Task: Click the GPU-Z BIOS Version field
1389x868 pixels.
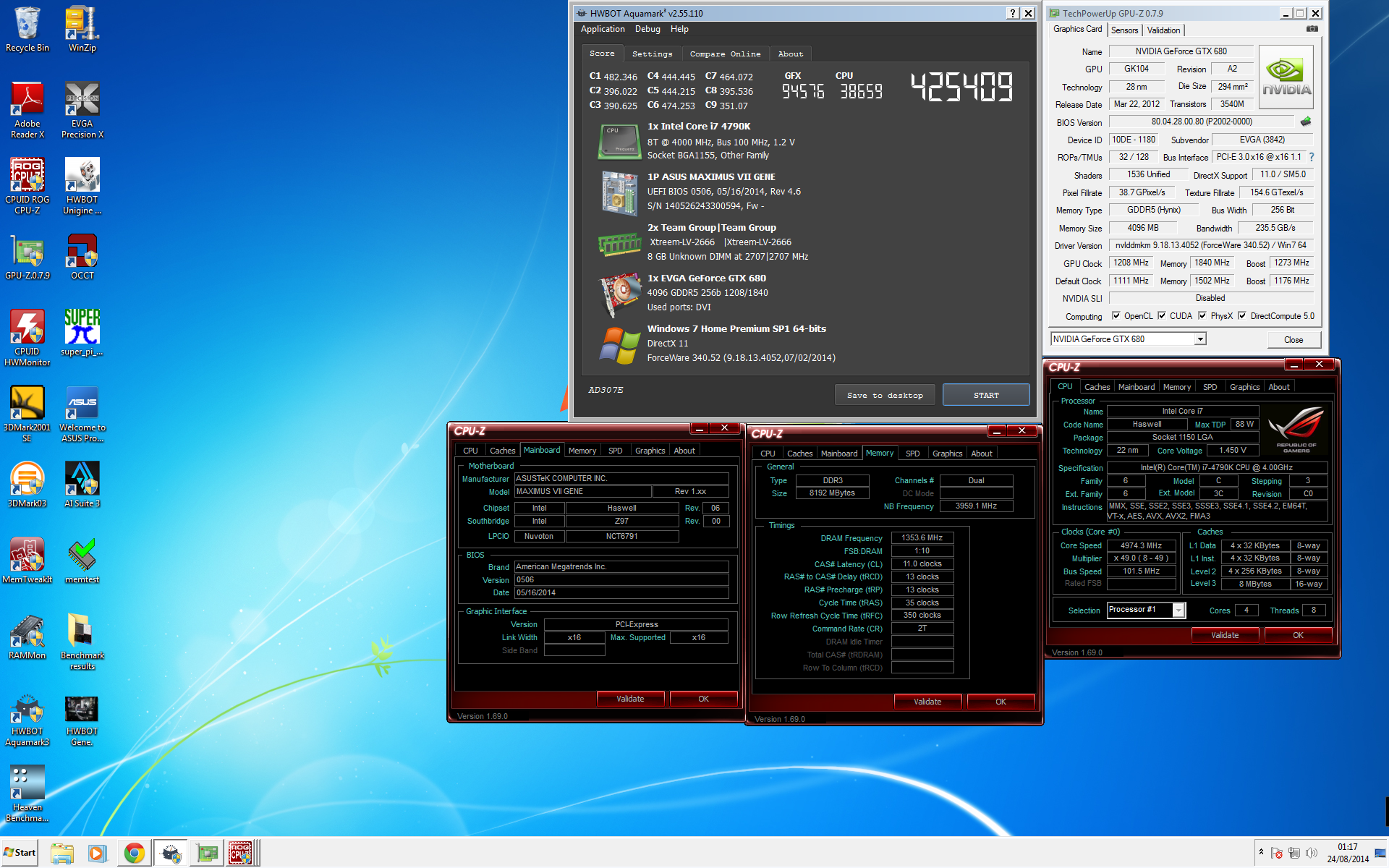Action: pyautogui.click(x=1202, y=122)
